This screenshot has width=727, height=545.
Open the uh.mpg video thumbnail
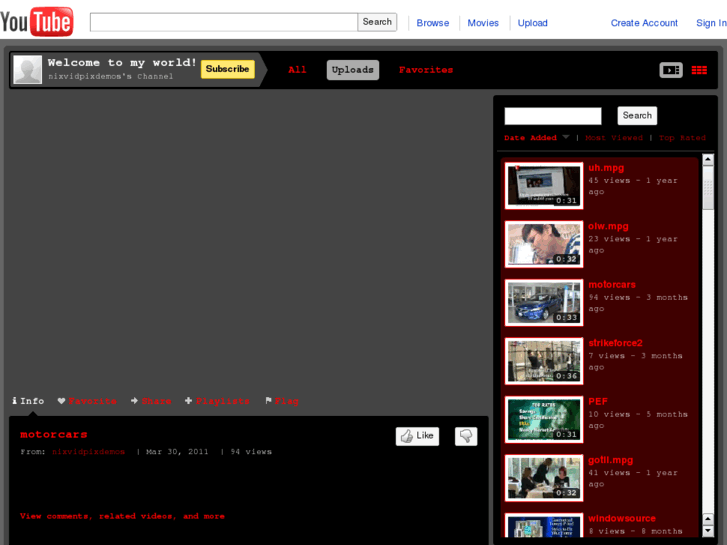[x=544, y=186]
